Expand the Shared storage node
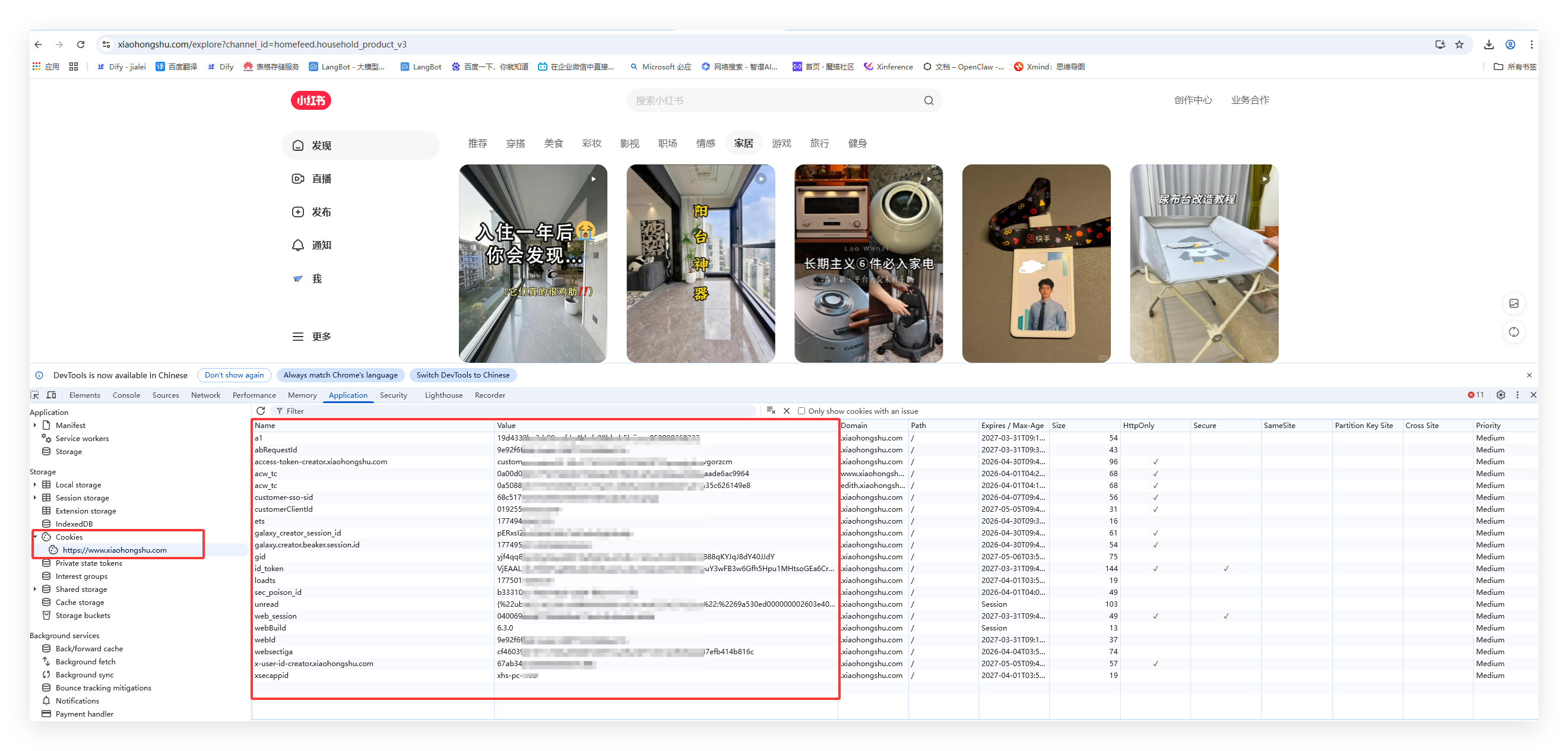The image size is (1568, 751). point(34,589)
